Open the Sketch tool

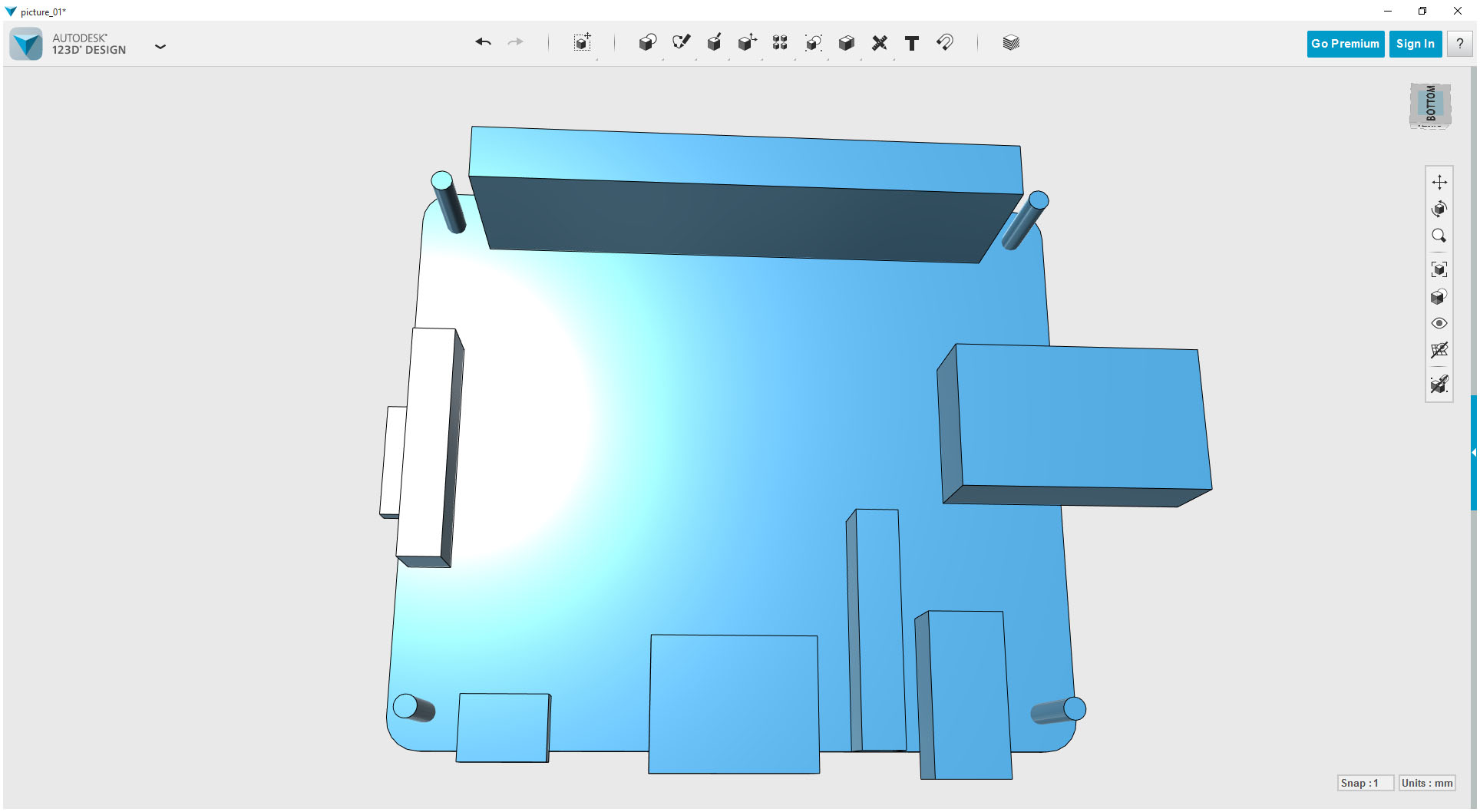[681, 43]
